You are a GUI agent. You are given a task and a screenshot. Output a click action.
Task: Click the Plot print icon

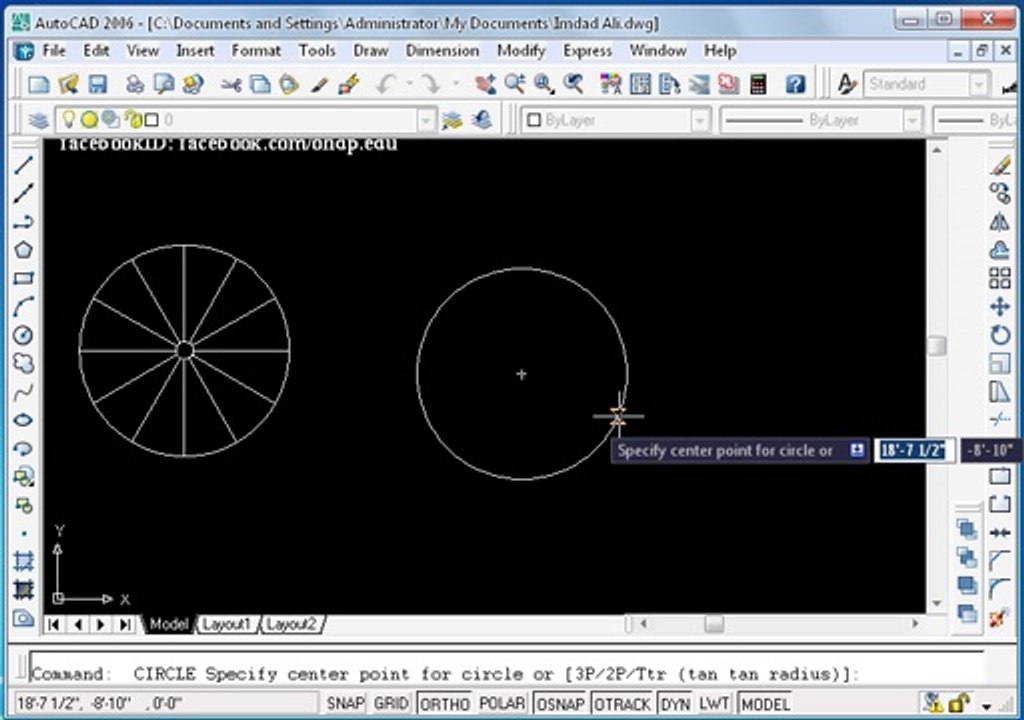pyautogui.click(x=135, y=84)
